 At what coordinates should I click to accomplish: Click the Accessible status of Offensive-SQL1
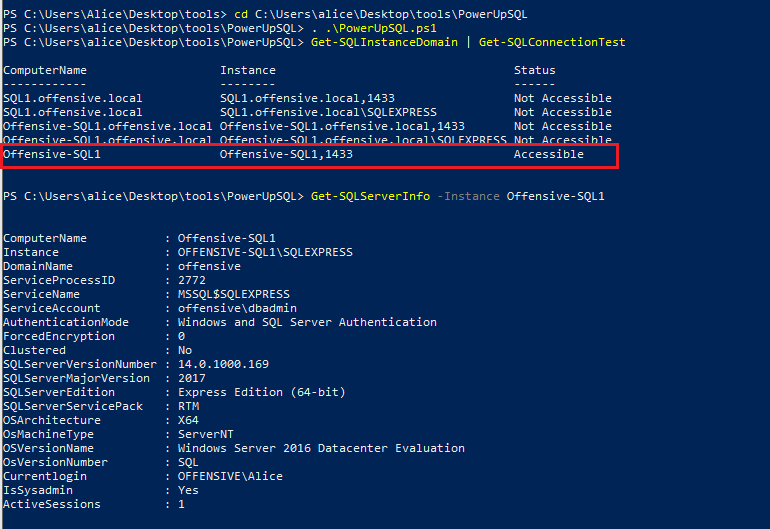click(549, 154)
